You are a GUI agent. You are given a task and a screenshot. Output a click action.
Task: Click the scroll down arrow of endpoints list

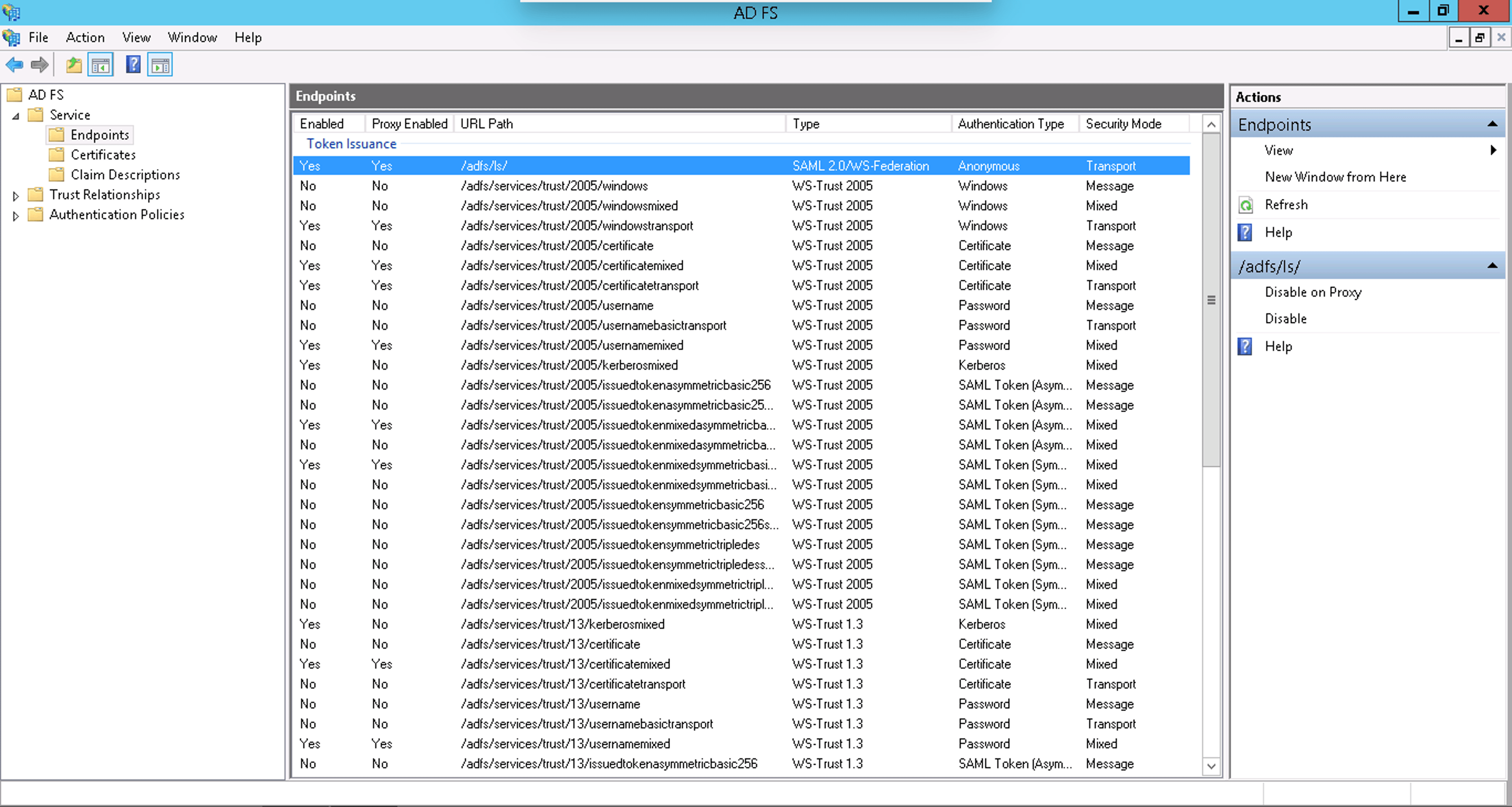click(x=1211, y=766)
